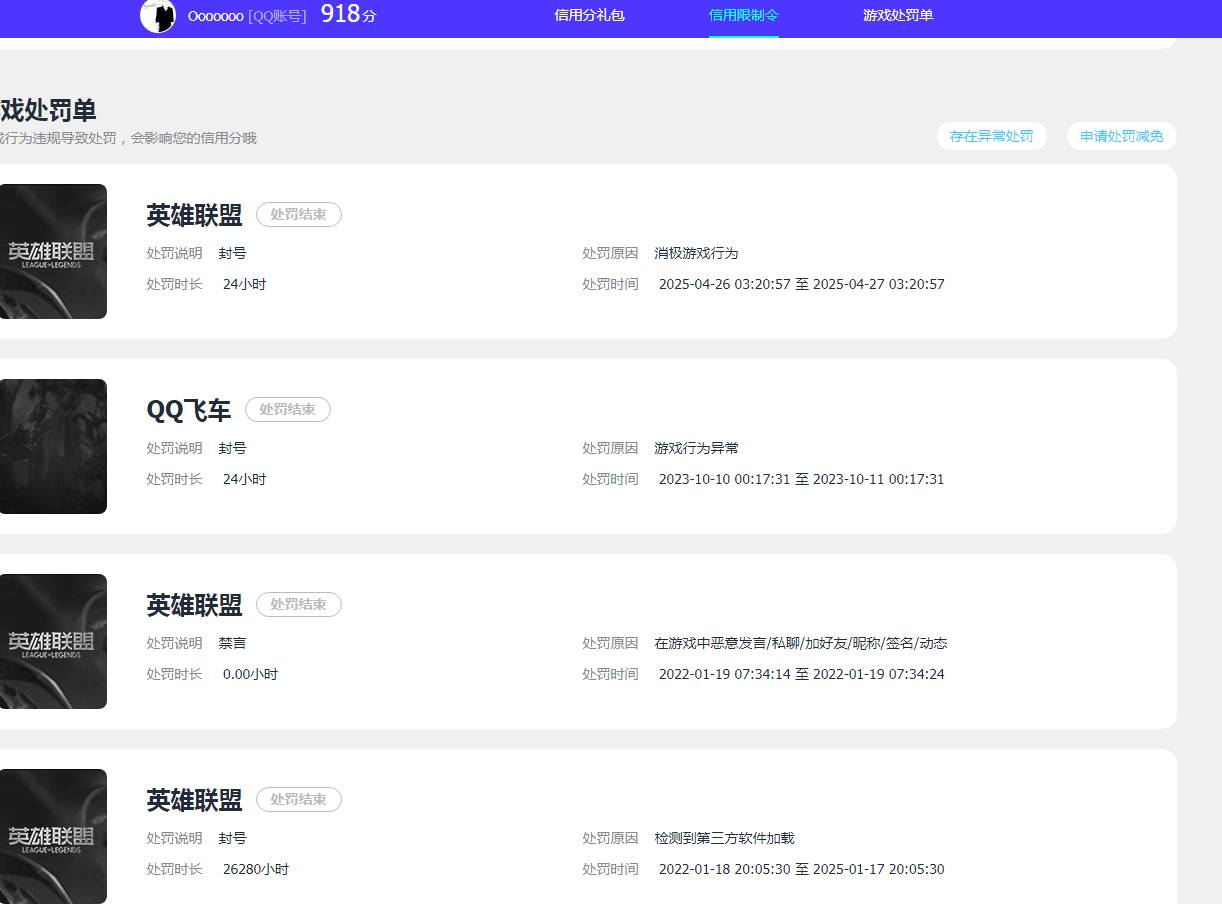Click the 消极游戏行为 penalty reason text
Screen dimensions: 1222x904
pos(696,253)
